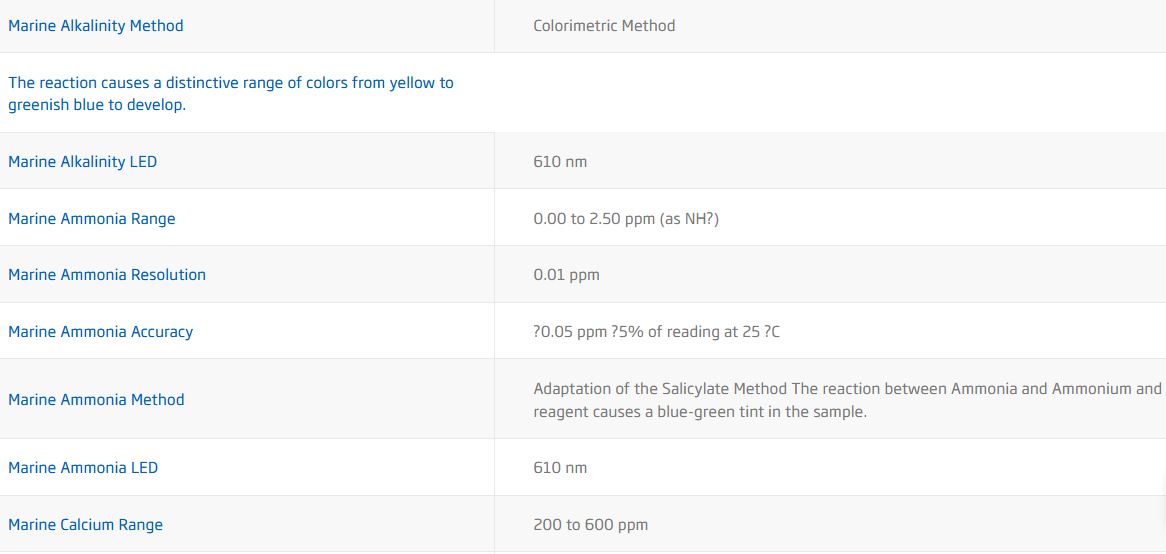Click the 'Adaptation of the Salicylate Method' line
Viewport: 1166px width, 554px height.
(847, 389)
